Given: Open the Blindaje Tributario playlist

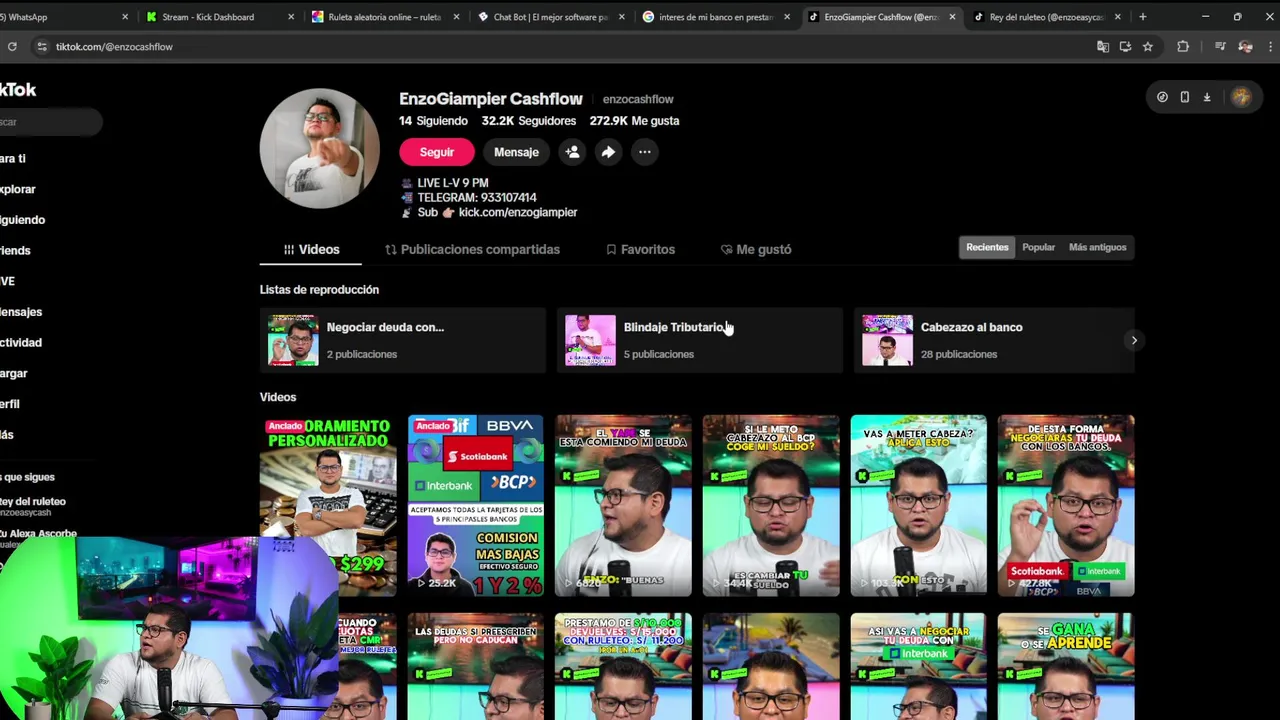Looking at the screenshot, I should tap(699, 340).
